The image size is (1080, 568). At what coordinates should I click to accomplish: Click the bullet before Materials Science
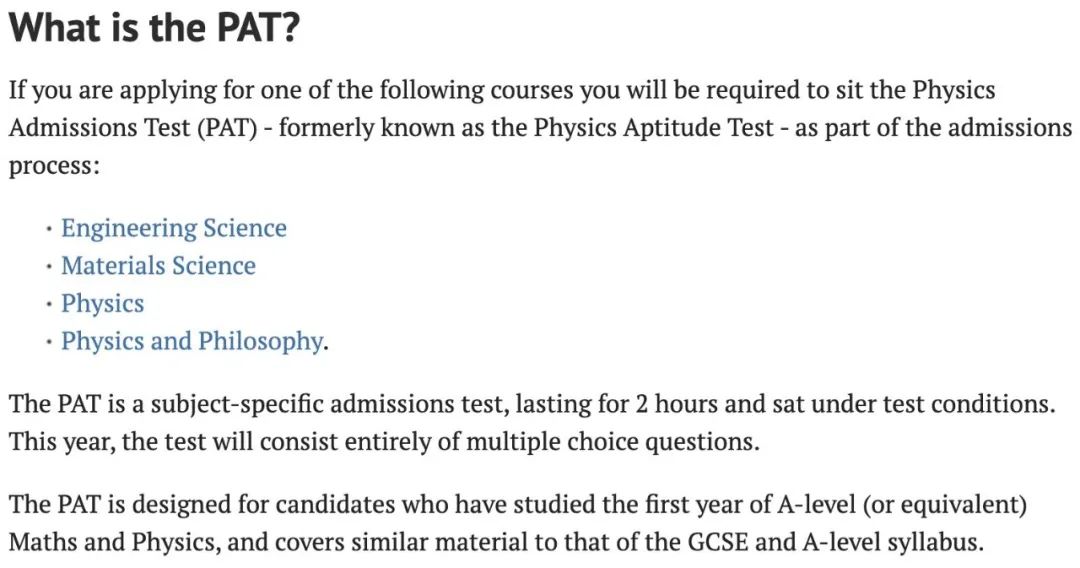point(48,267)
